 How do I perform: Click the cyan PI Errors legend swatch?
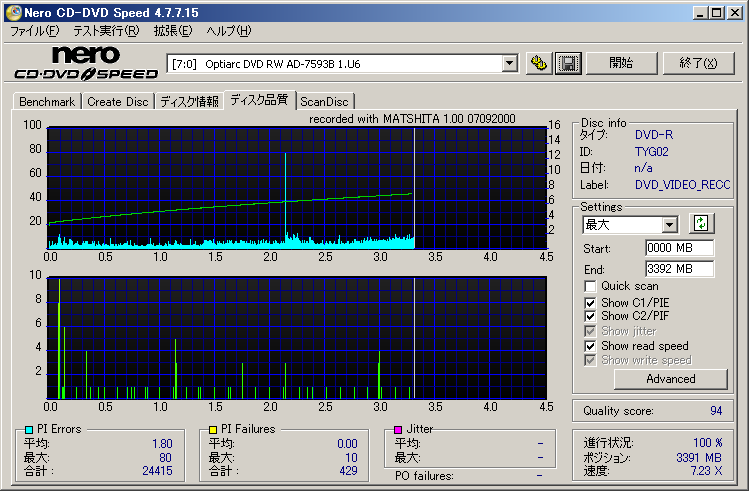coord(29,430)
